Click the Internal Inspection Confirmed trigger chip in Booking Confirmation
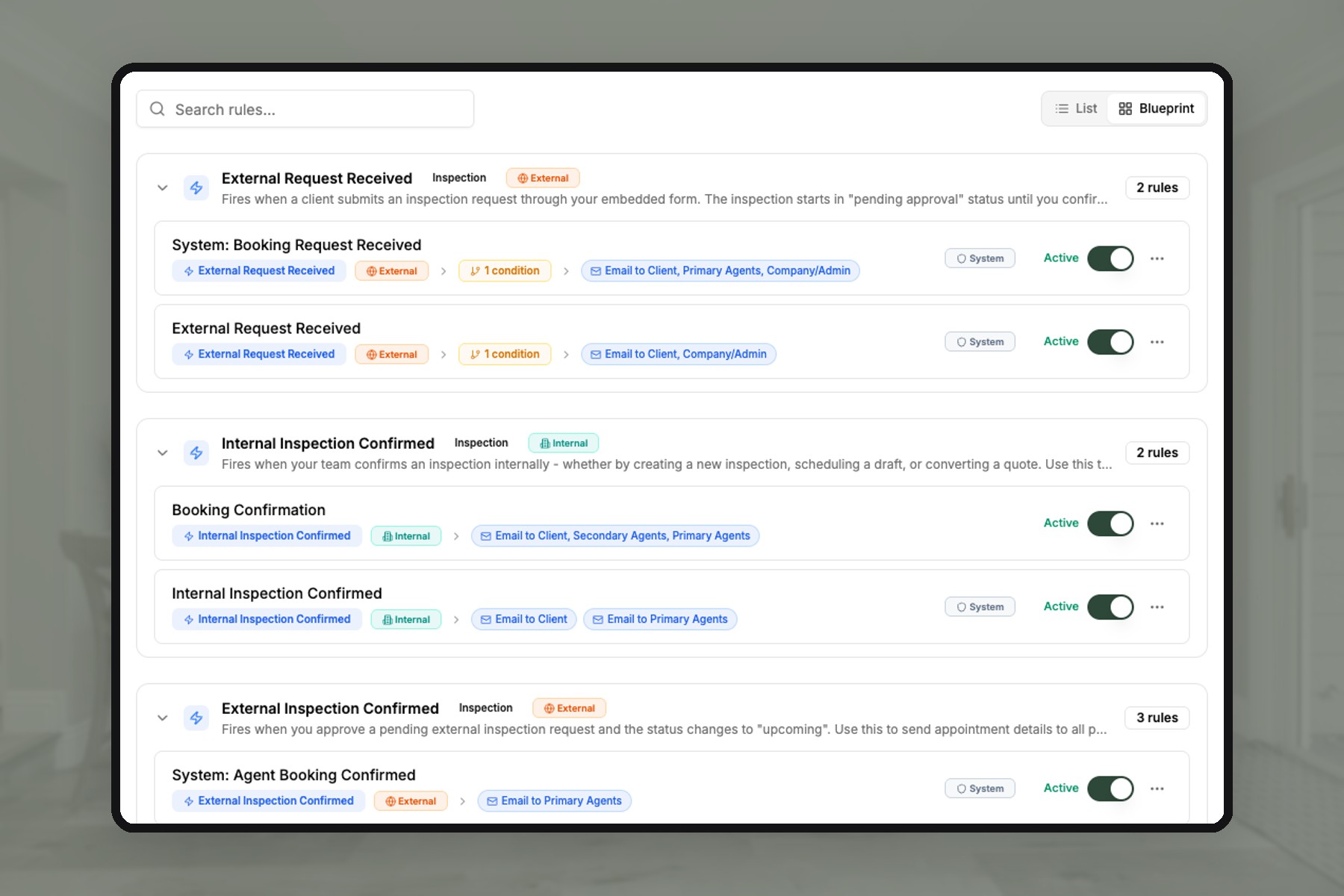The height and width of the screenshot is (896, 1344). pyautogui.click(x=267, y=535)
